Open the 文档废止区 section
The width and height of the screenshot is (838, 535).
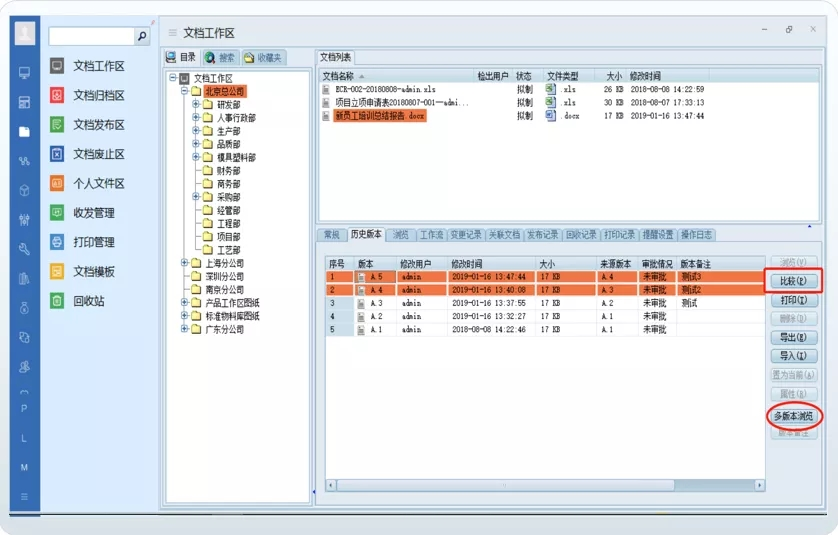click(98, 154)
